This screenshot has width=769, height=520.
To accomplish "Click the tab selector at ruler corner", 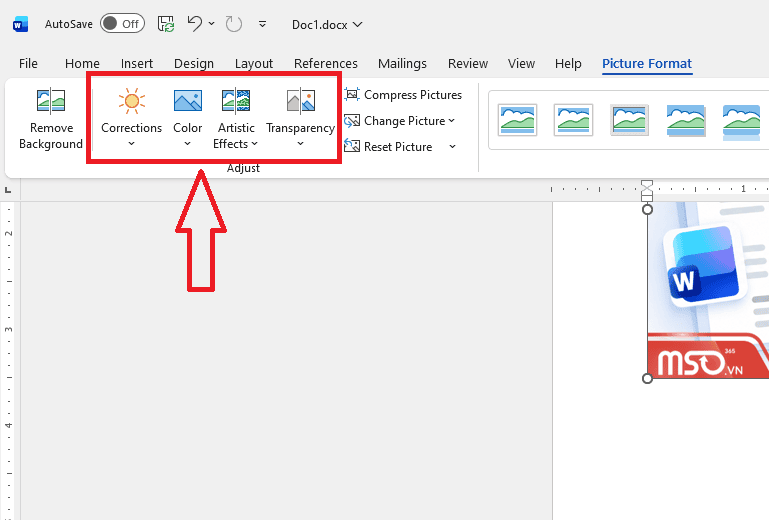I will coord(8,190).
